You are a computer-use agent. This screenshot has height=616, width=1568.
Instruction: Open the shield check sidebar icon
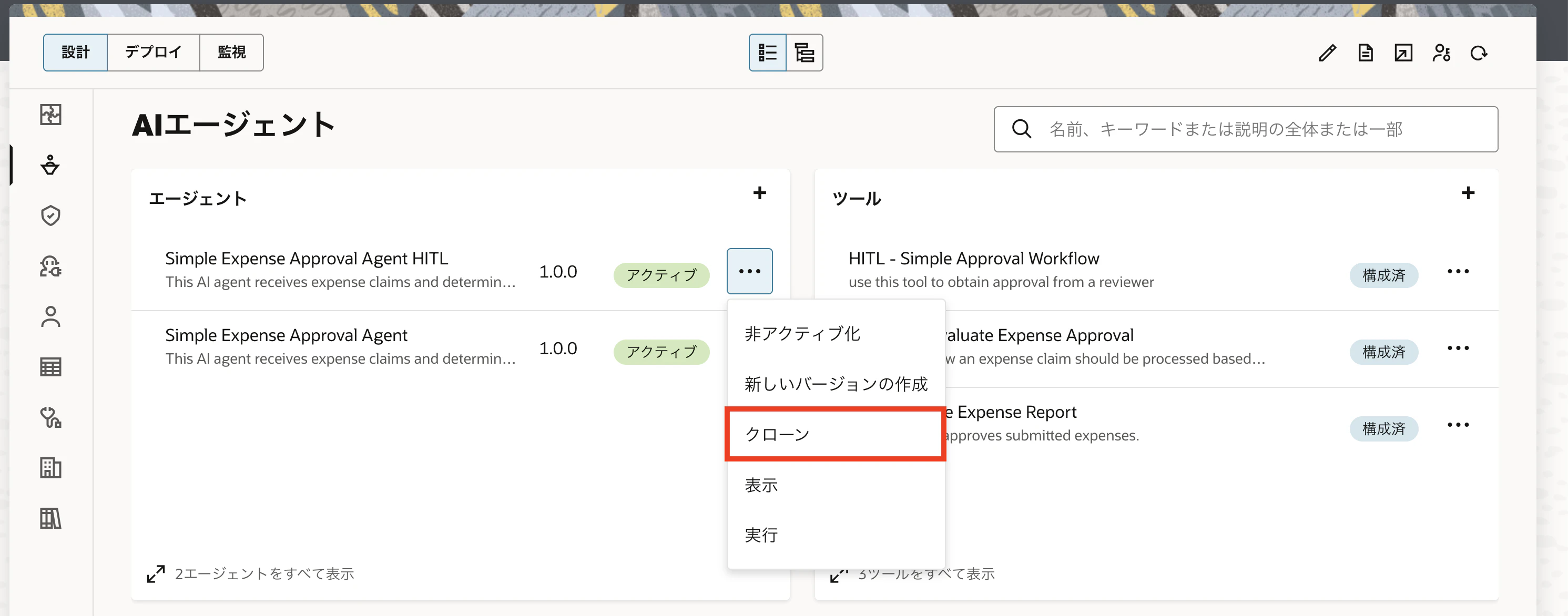pyautogui.click(x=50, y=215)
